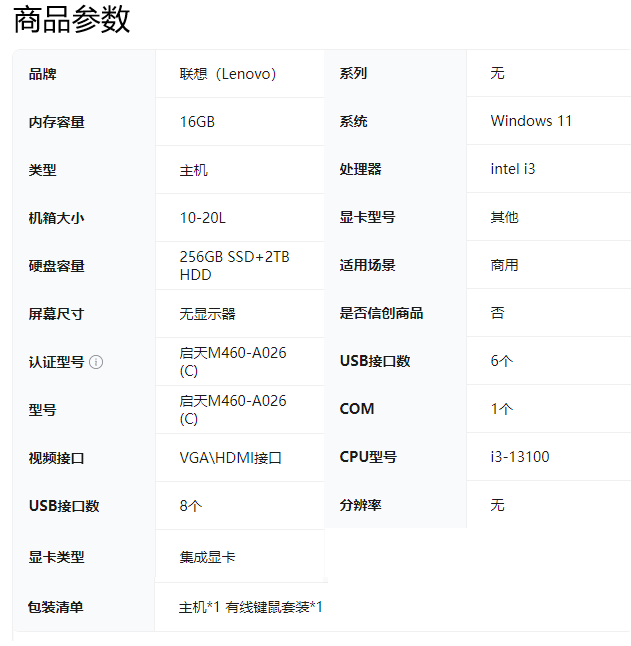This screenshot has width=631, height=646.
Task: Click the 系列 value 无
Action: click(x=498, y=73)
